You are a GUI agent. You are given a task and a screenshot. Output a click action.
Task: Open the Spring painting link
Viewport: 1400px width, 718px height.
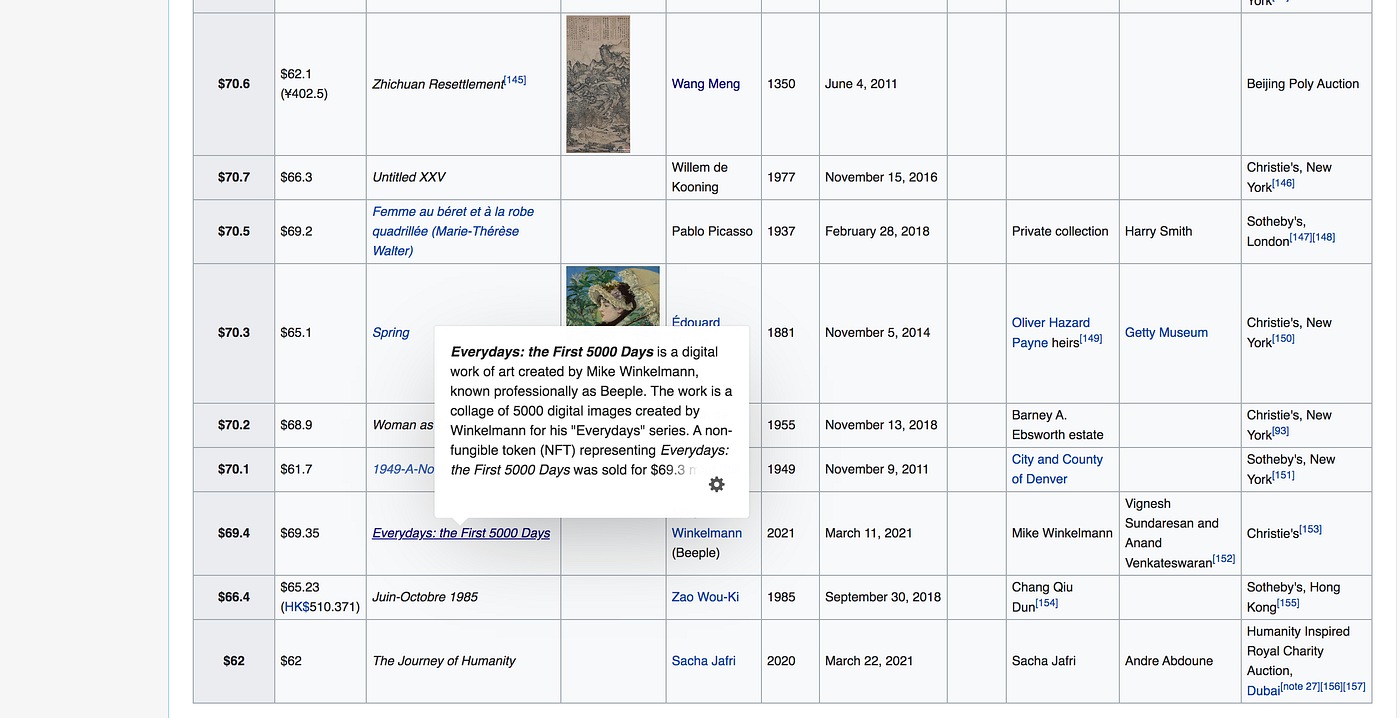click(391, 333)
